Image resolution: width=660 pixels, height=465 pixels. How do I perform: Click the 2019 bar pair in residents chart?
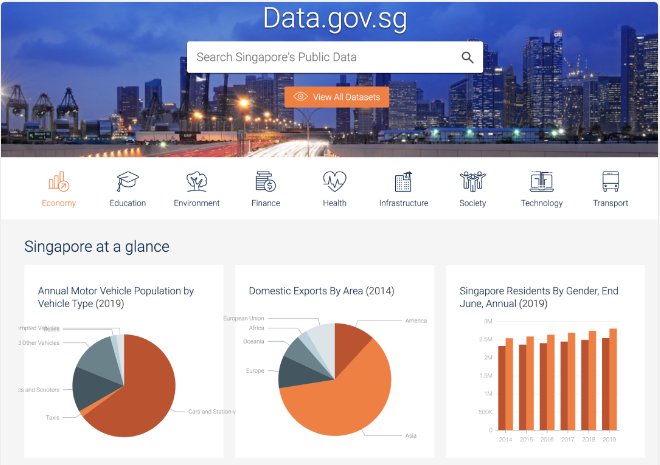[609, 379]
